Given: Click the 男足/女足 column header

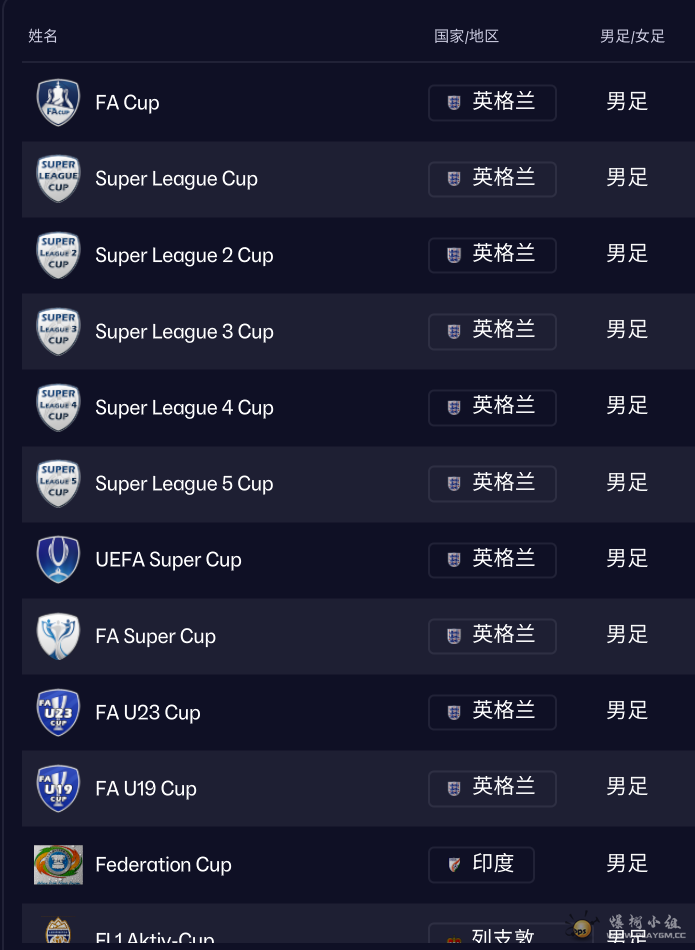Looking at the screenshot, I should [x=632, y=37].
